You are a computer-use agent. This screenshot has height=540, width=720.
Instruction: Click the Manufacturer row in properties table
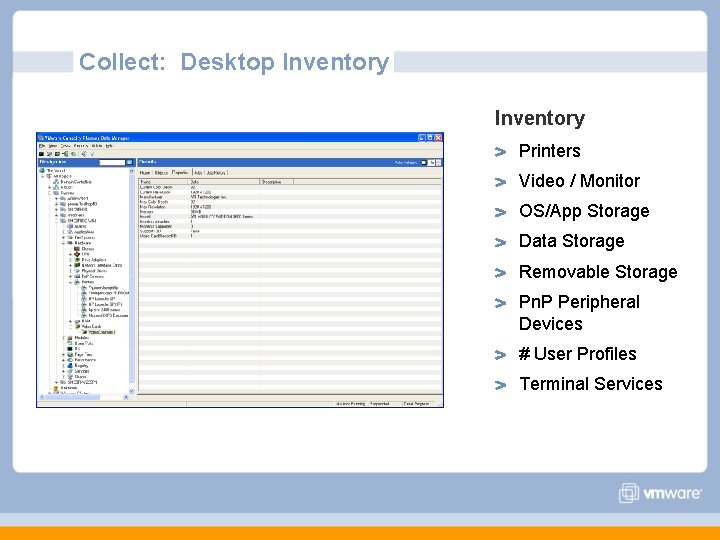click(x=290, y=197)
